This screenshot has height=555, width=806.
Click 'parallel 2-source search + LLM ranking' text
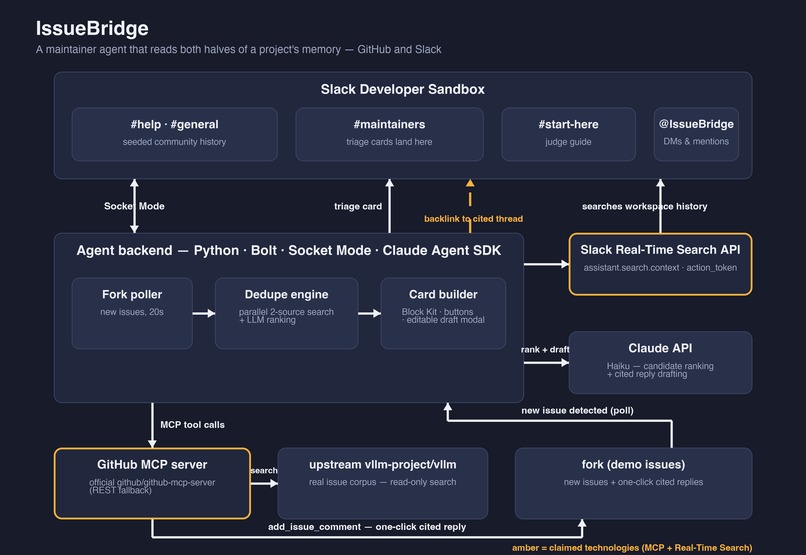286,316
